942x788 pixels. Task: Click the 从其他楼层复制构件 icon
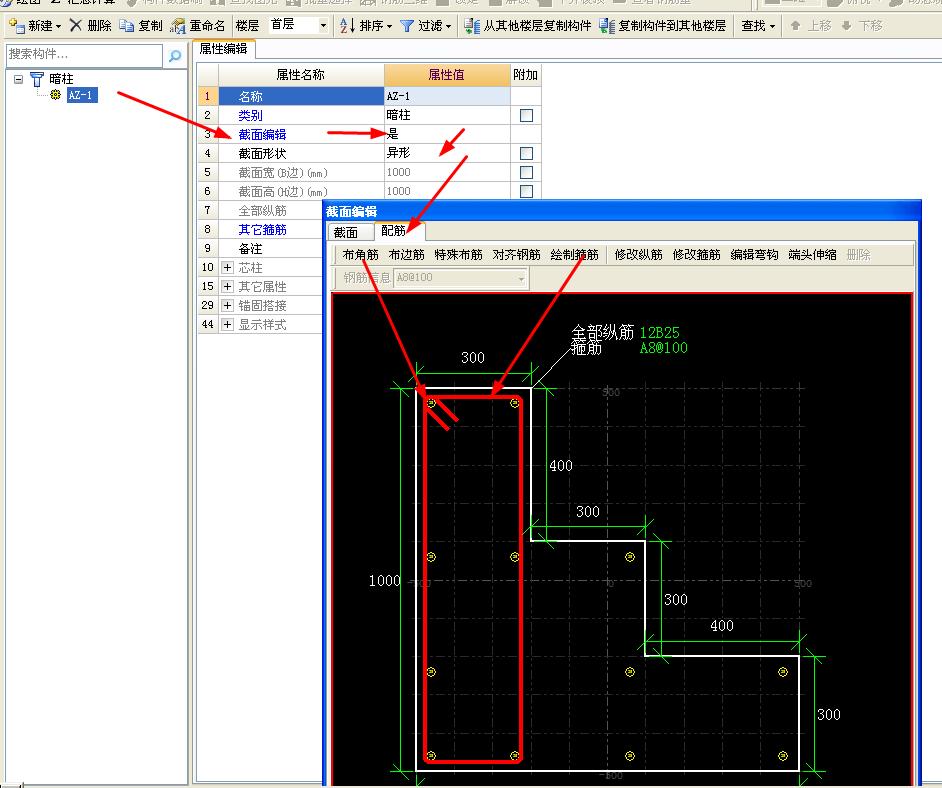click(473, 26)
